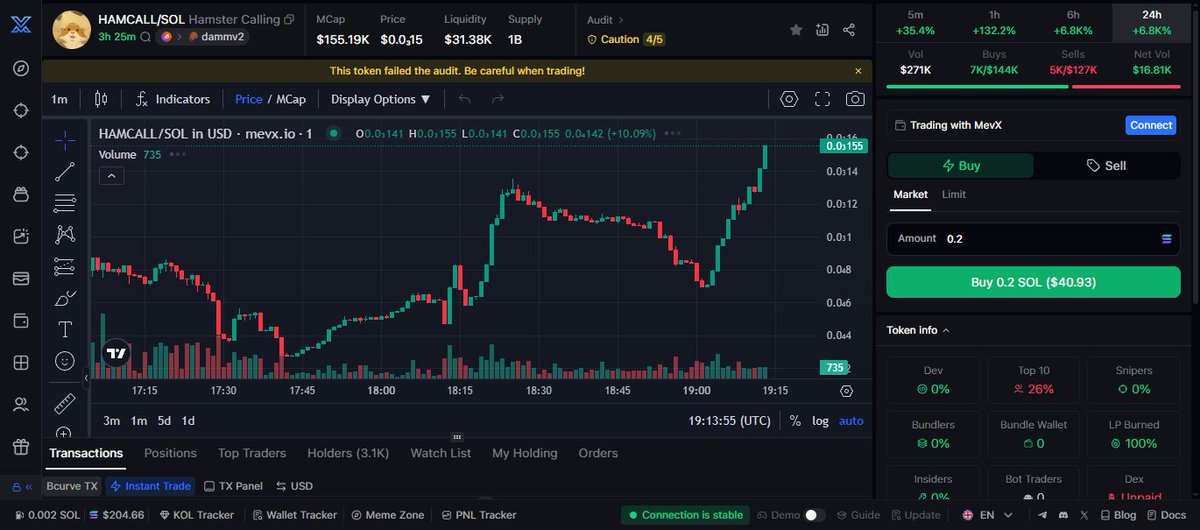Switch to the Positions tab

click(170, 453)
